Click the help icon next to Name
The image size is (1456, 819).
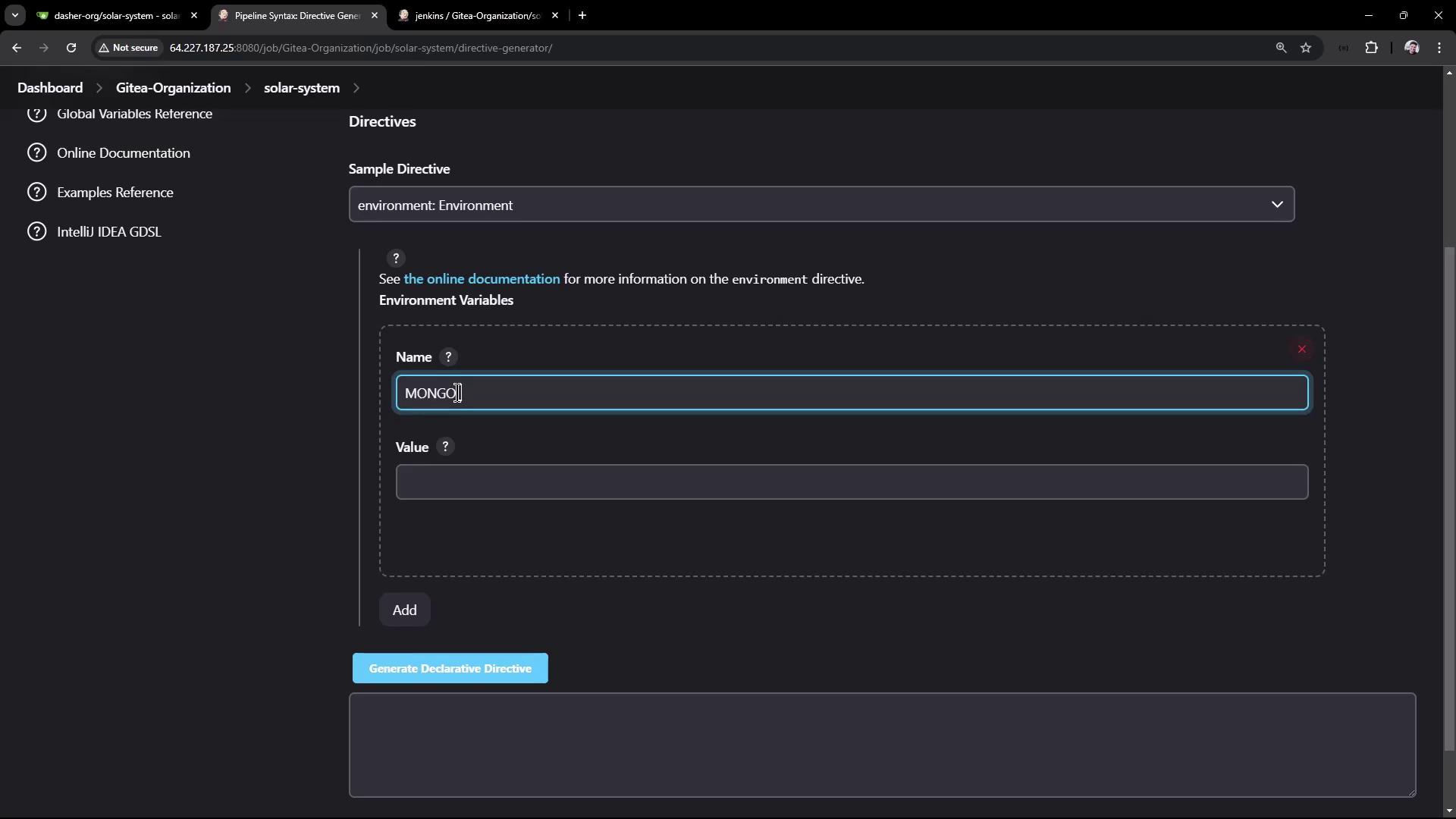pos(448,357)
